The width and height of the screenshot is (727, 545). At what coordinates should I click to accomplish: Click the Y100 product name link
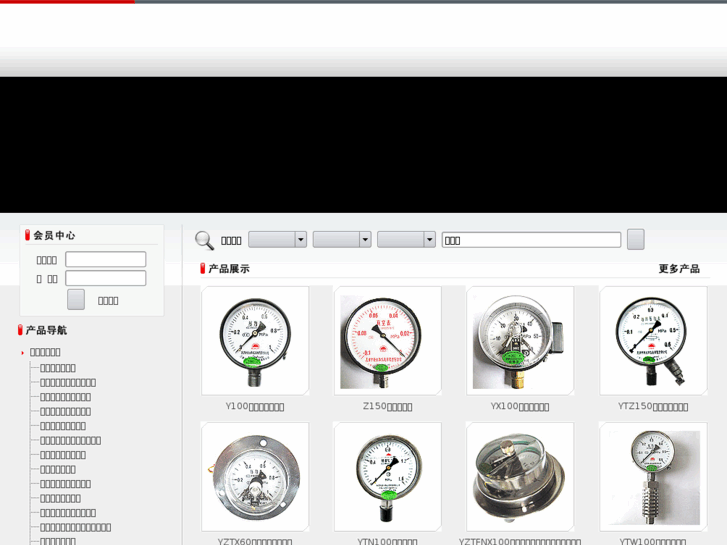pyautogui.click(x=255, y=407)
